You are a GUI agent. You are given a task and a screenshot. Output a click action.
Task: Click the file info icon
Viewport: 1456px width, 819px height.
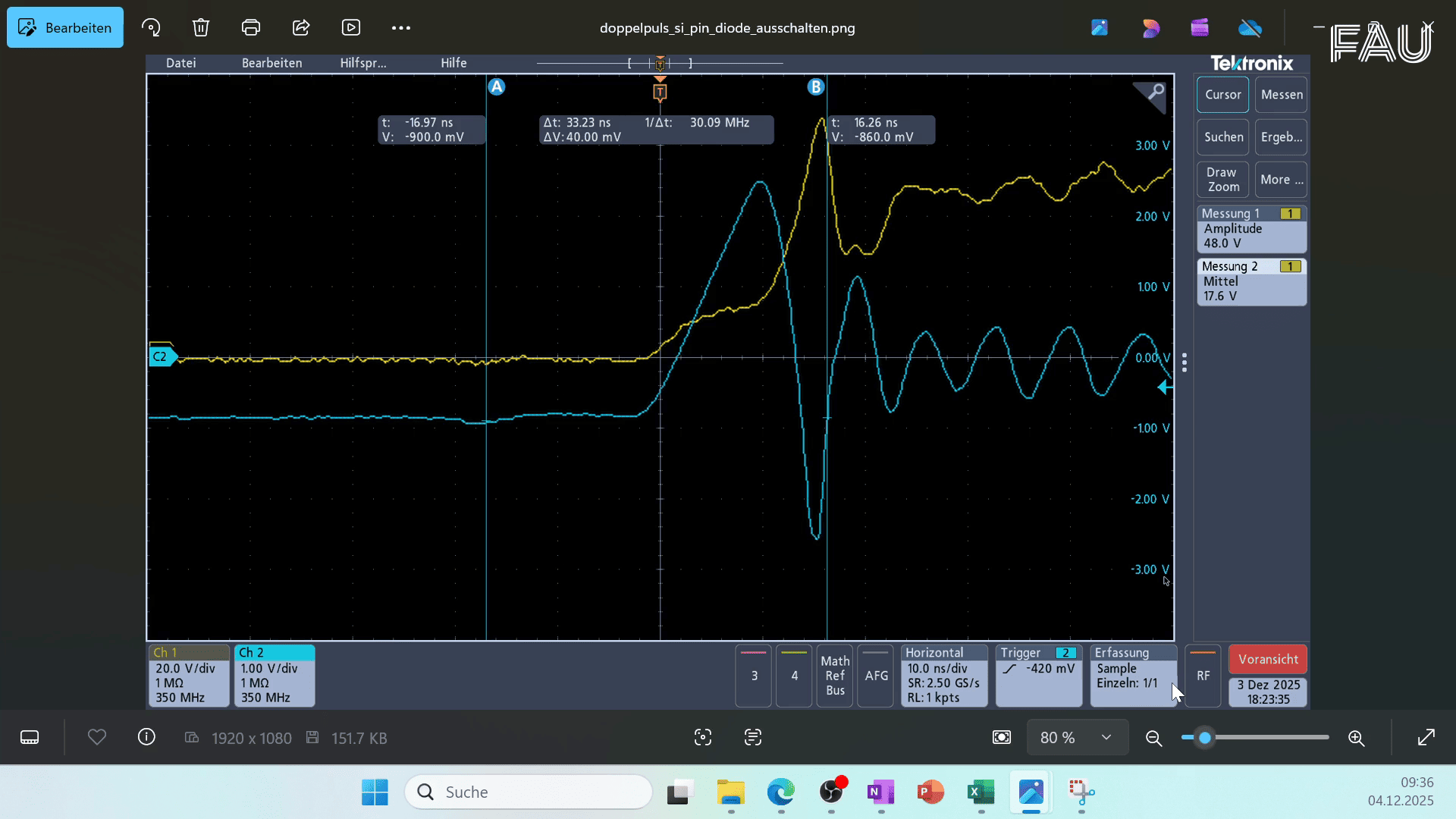click(x=146, y=737)
